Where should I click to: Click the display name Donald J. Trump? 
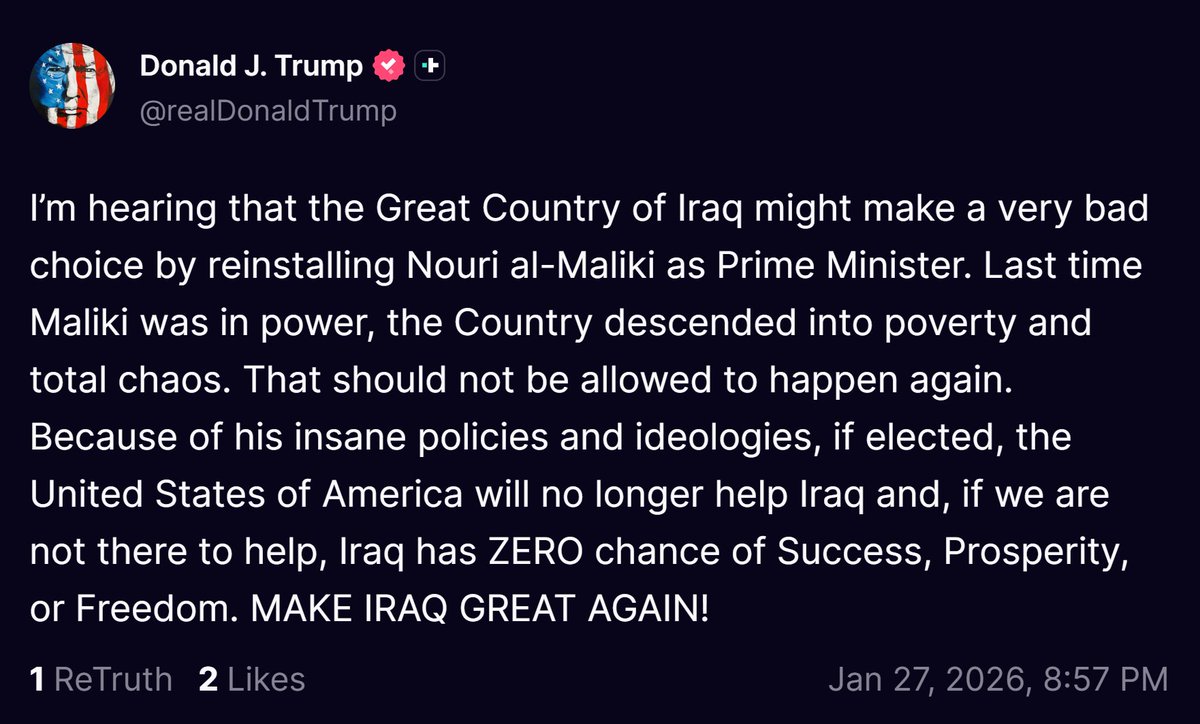click(251, 64)
